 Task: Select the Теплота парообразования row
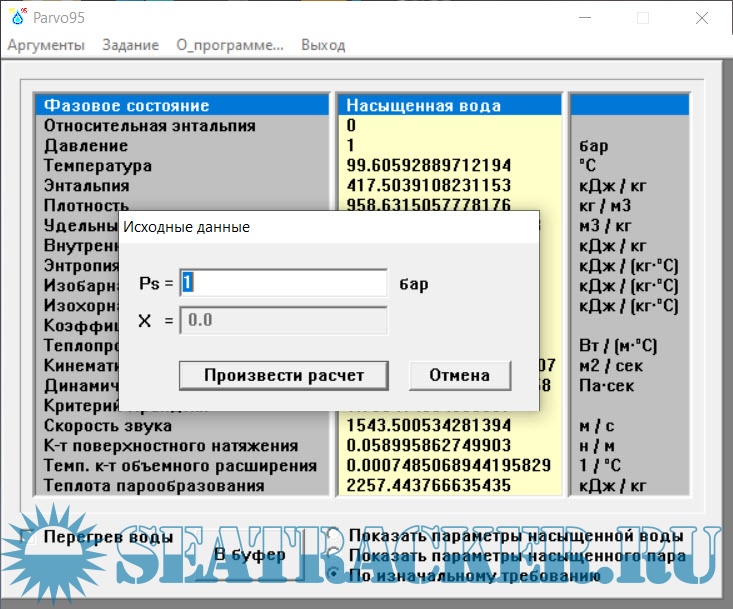click(x=182, y=485)
